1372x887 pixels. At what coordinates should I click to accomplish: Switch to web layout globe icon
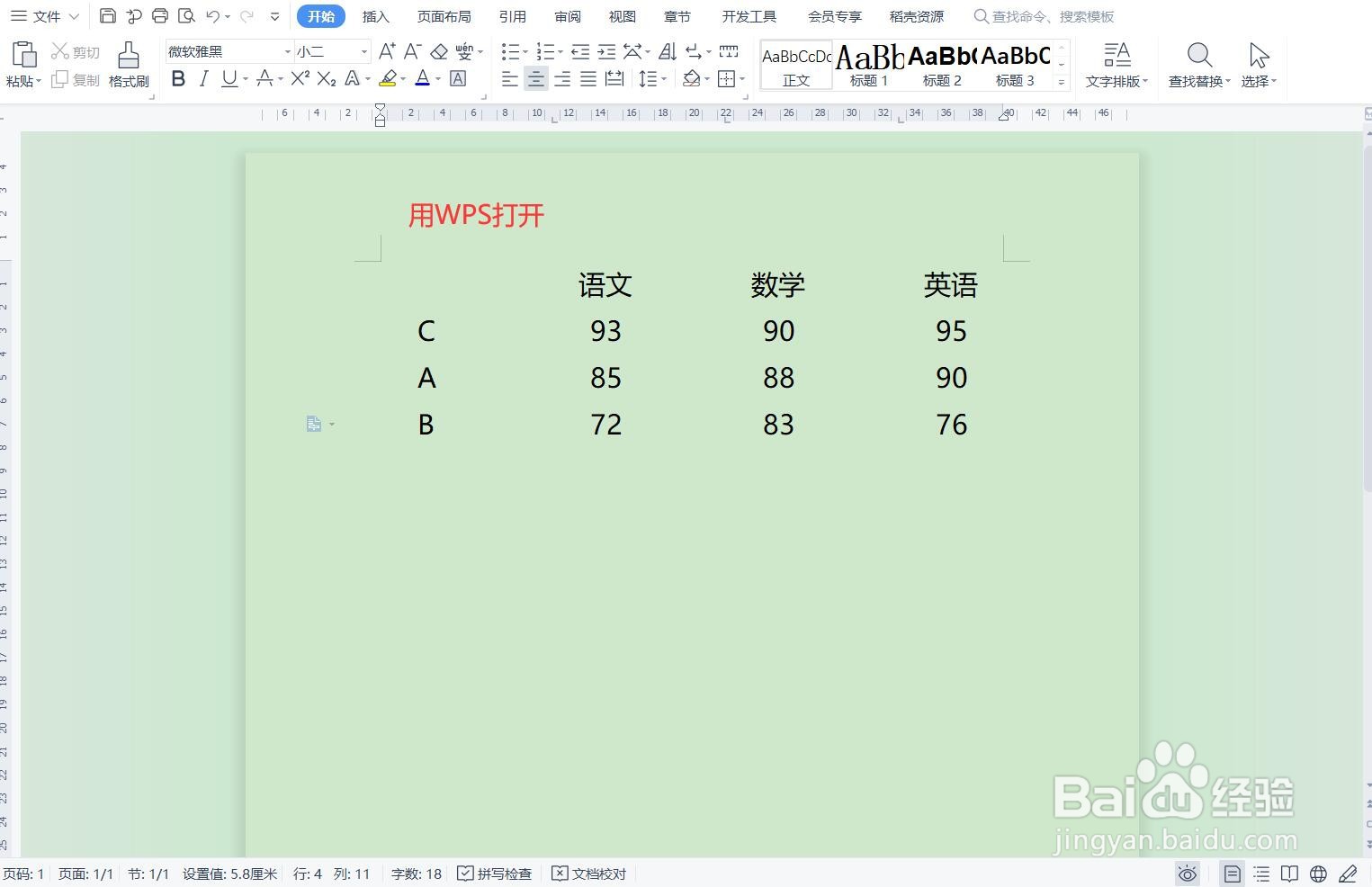(1318, 874)
